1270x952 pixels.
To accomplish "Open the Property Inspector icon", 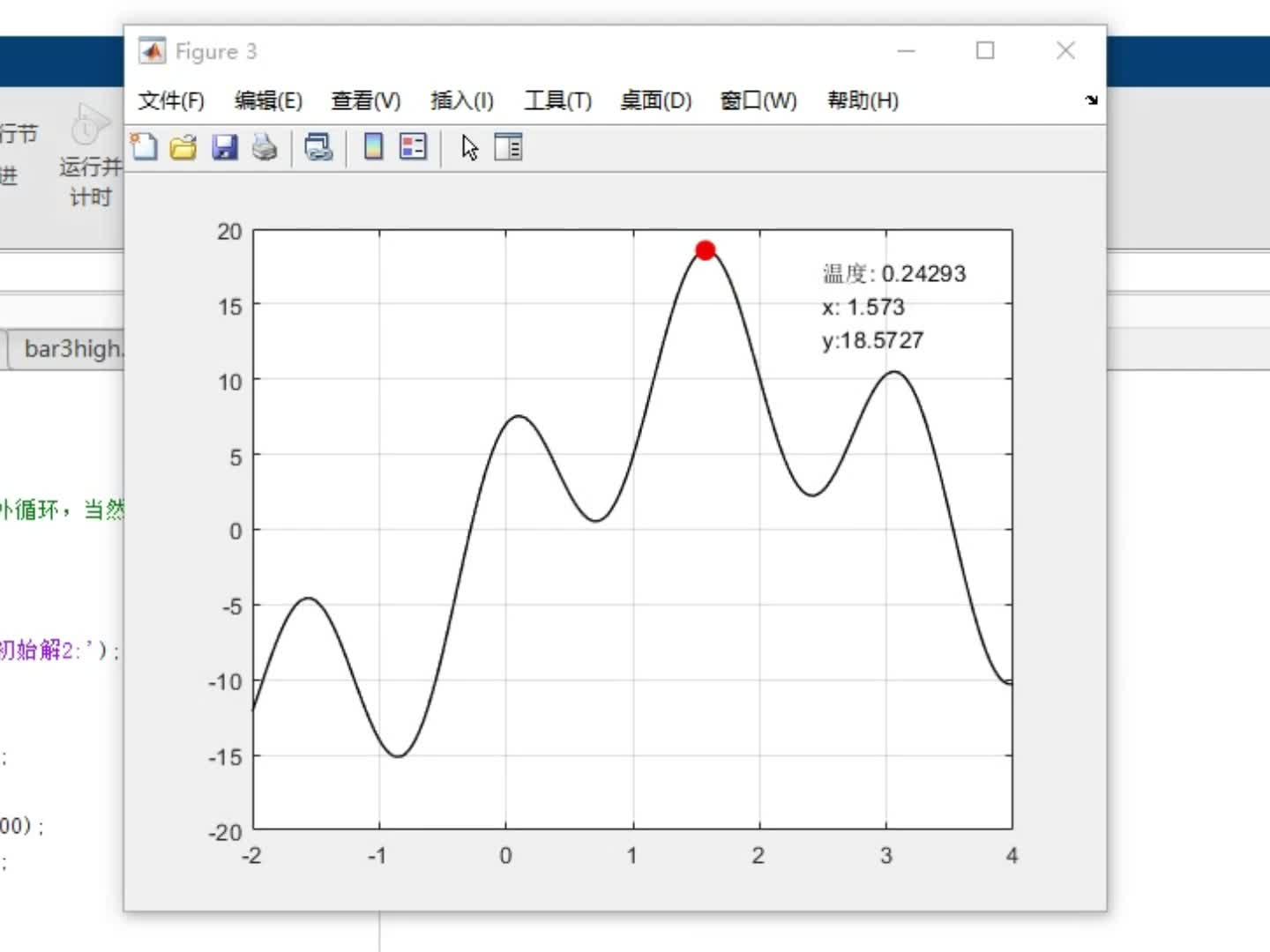I will click(x=508, y=147).
